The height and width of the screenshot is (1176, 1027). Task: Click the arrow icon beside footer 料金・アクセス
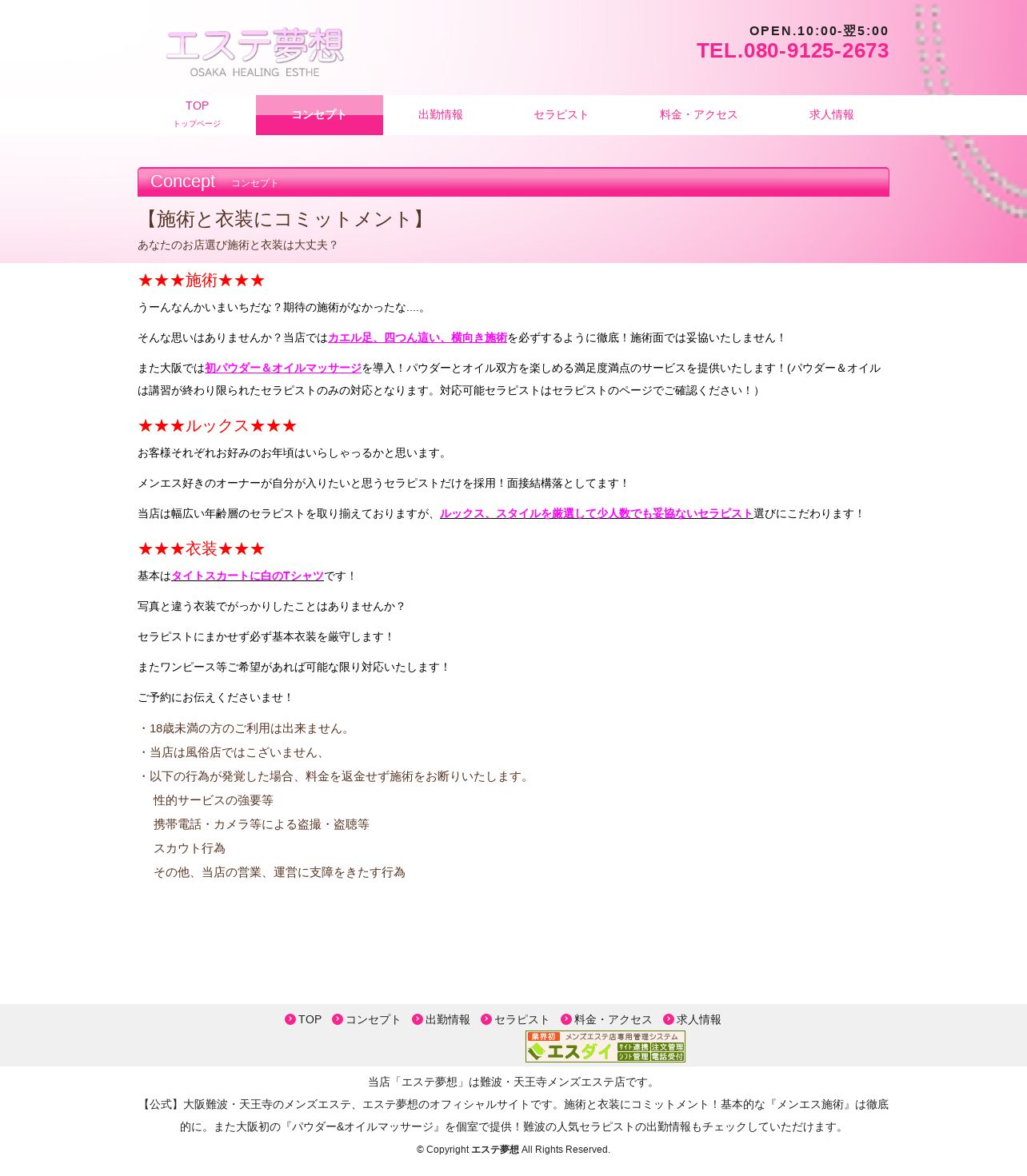566,1019
